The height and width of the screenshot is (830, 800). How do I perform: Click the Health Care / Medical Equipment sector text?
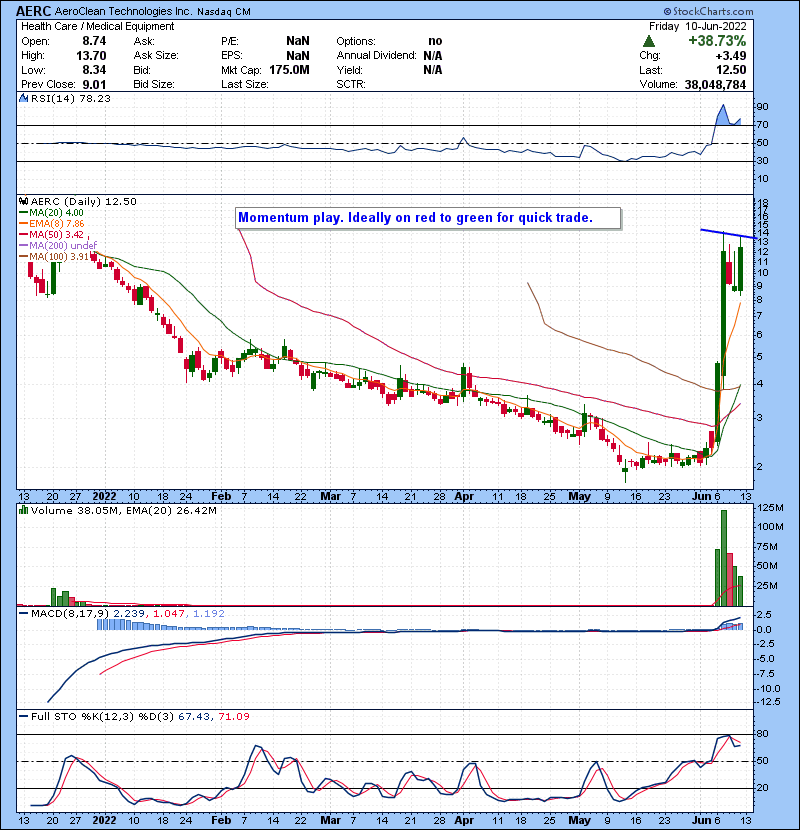coord(97,26)
